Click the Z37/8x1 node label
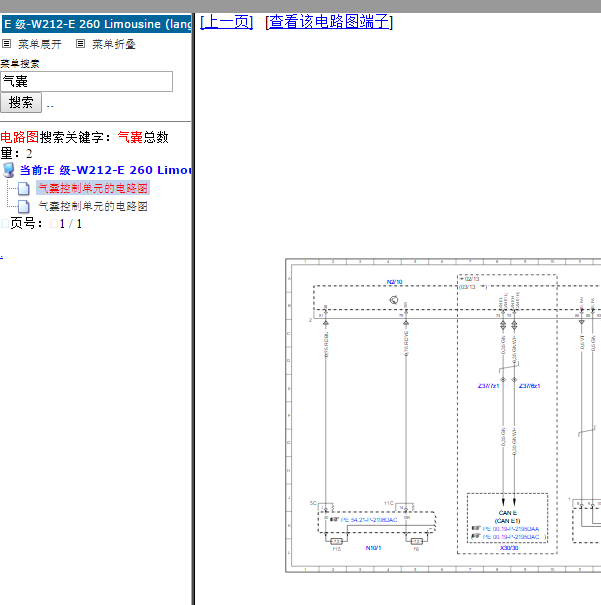The height and width of the screenshot is (605, 601). point(530,386)
